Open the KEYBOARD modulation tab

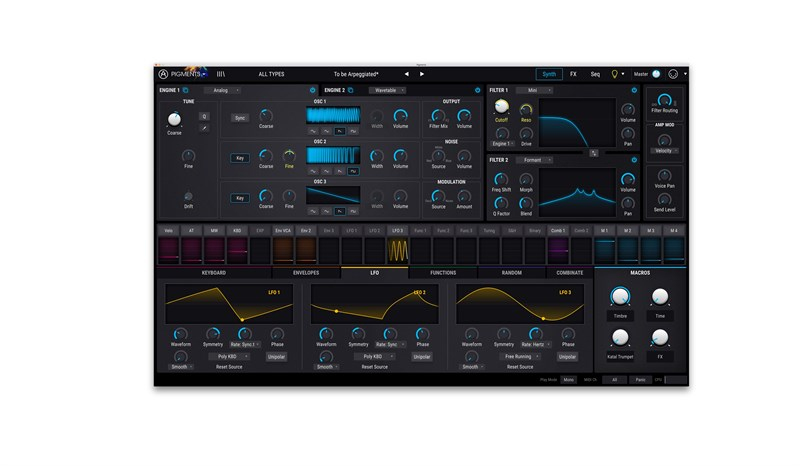coord(214,273)
